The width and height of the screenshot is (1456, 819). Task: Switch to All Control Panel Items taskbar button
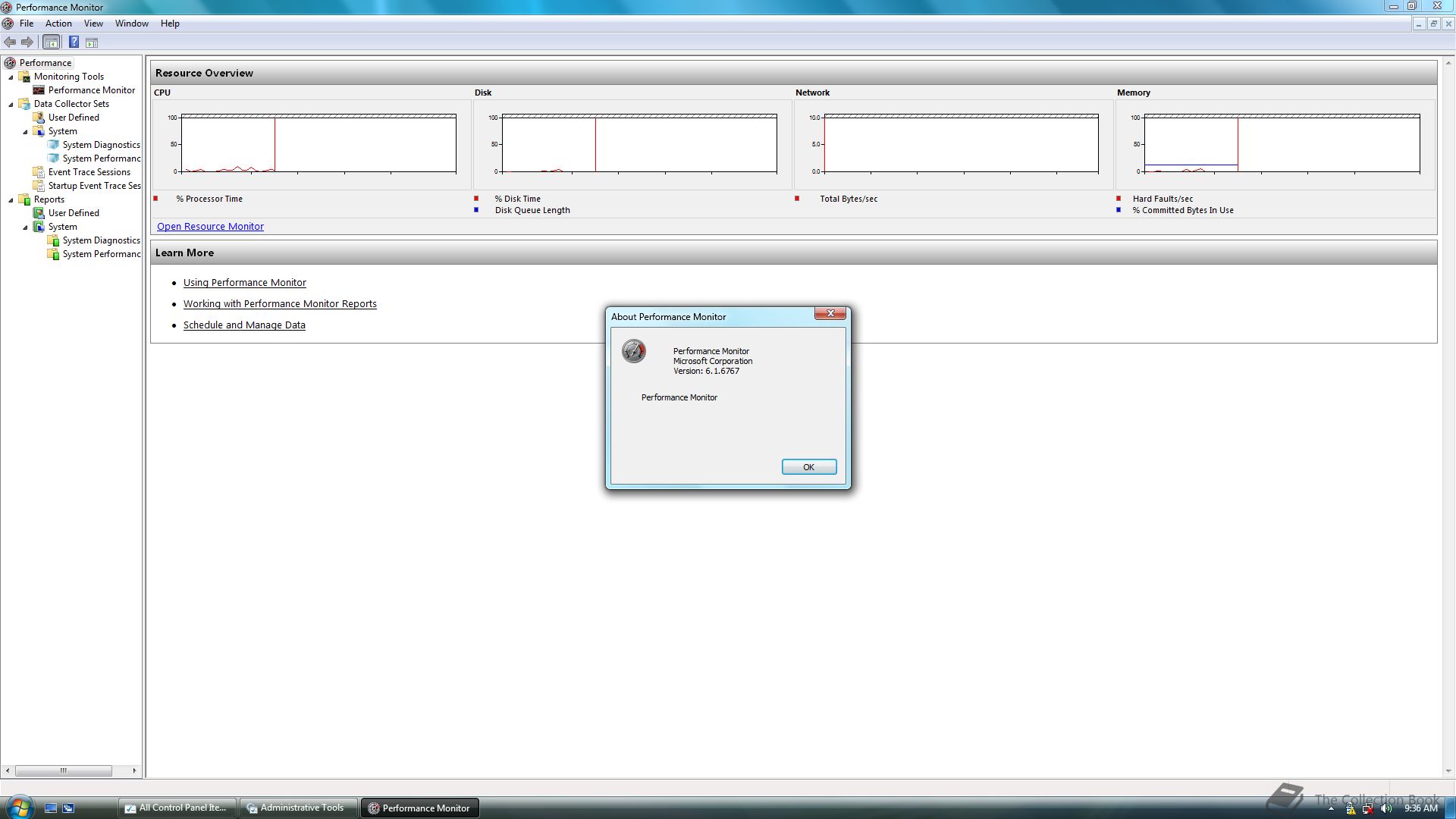[177, 808]
